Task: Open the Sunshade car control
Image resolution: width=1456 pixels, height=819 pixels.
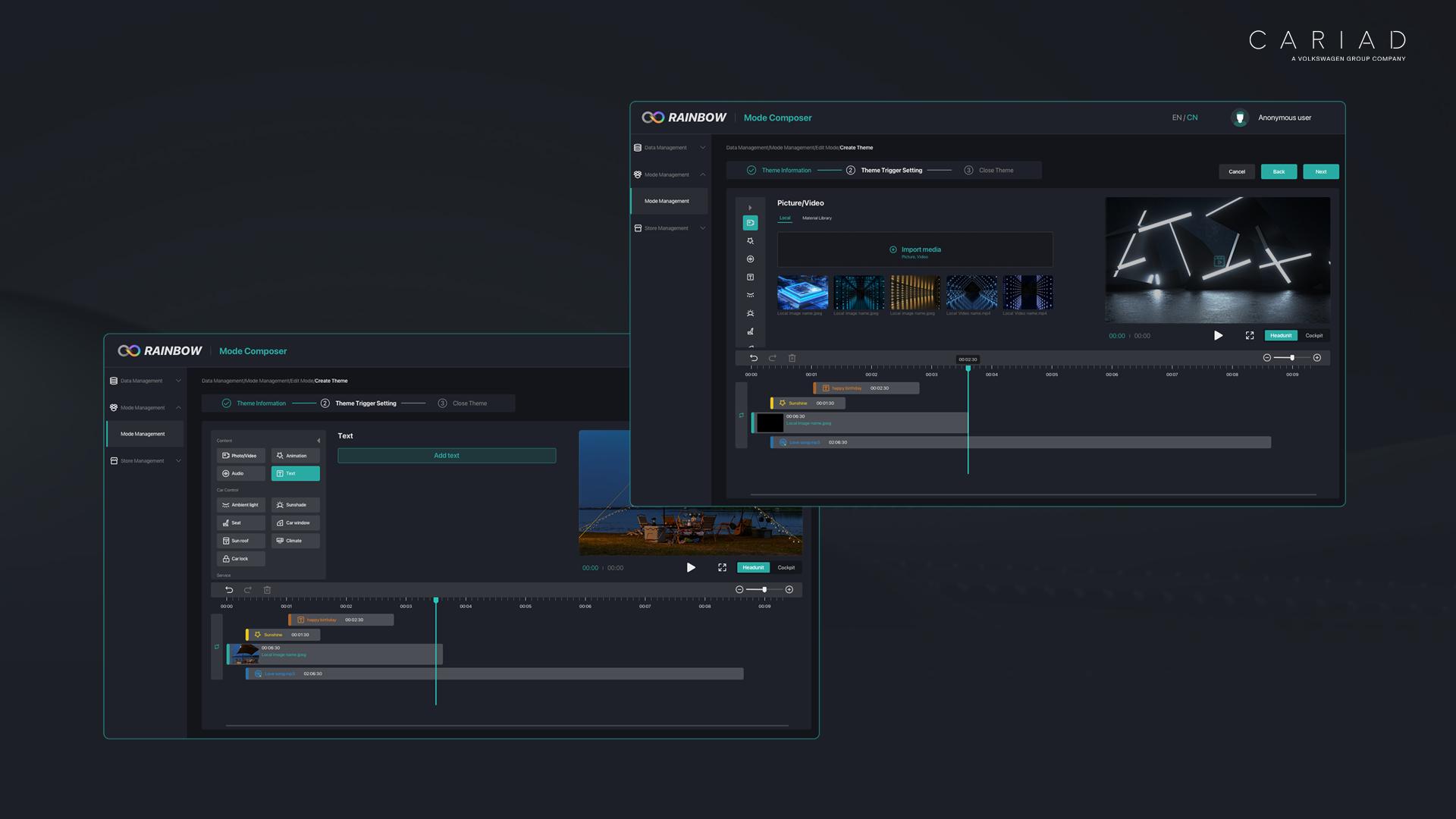Action: (x=295, y=505)
